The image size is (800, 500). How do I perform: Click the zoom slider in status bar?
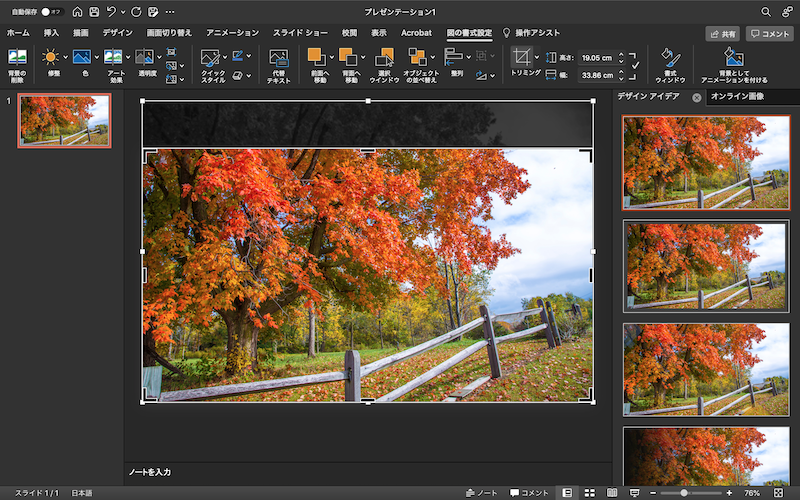(x=684, y=493)
